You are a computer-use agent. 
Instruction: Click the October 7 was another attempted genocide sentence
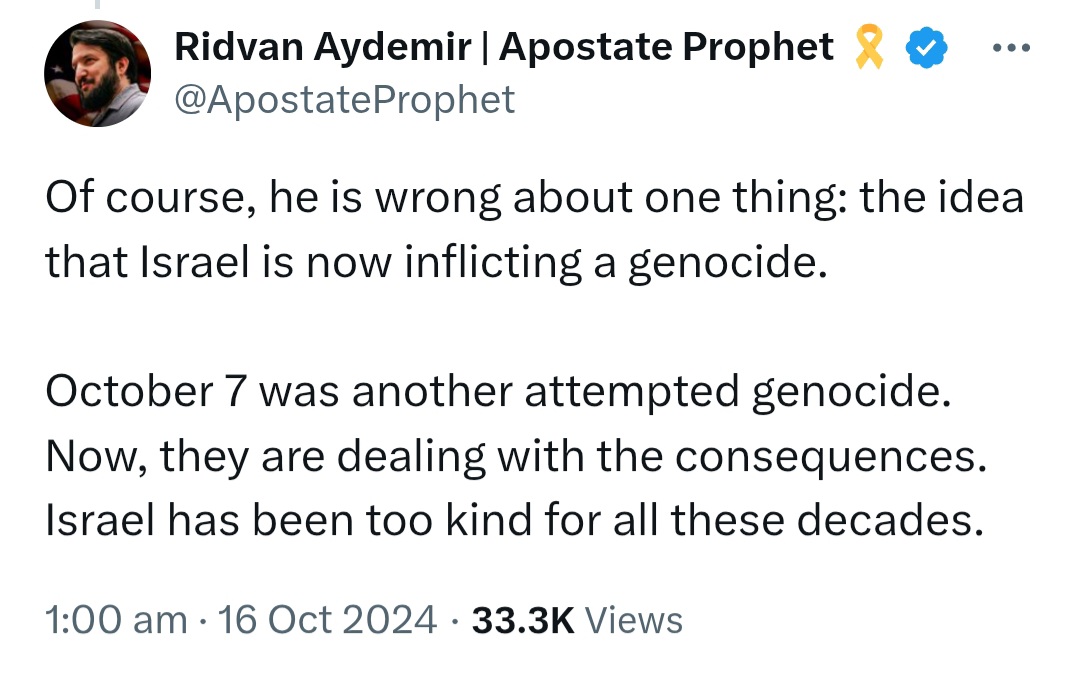498,391
